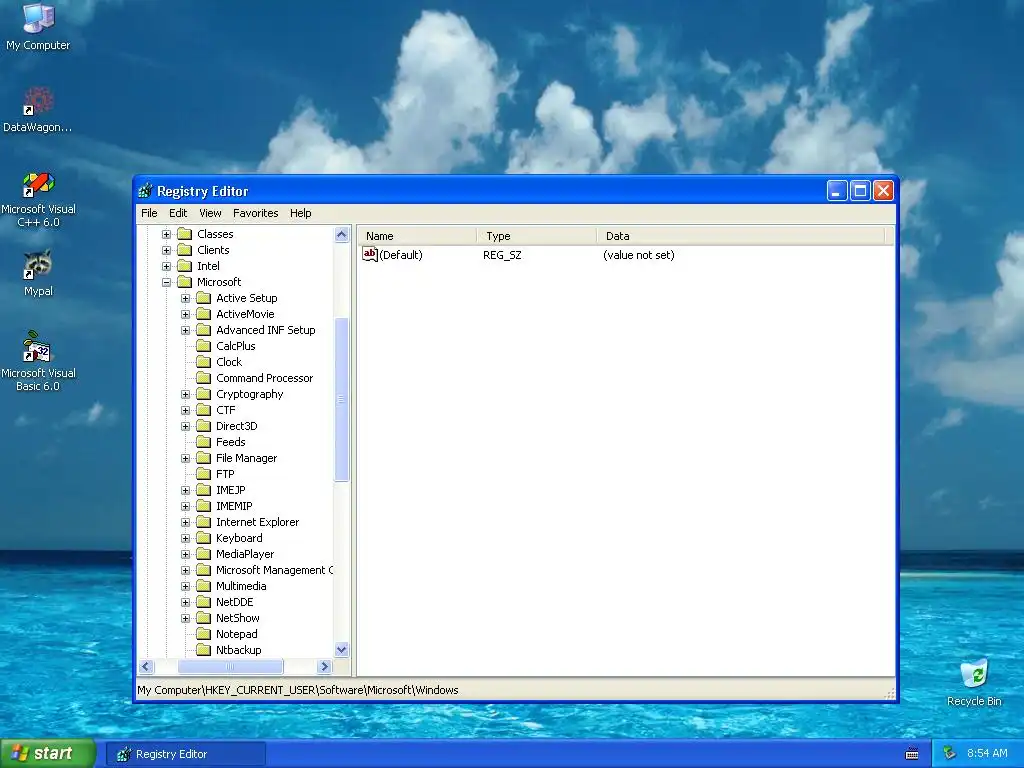Expand the MediaPlayer key
The image size is (1024, 768).
click(185, 554)
